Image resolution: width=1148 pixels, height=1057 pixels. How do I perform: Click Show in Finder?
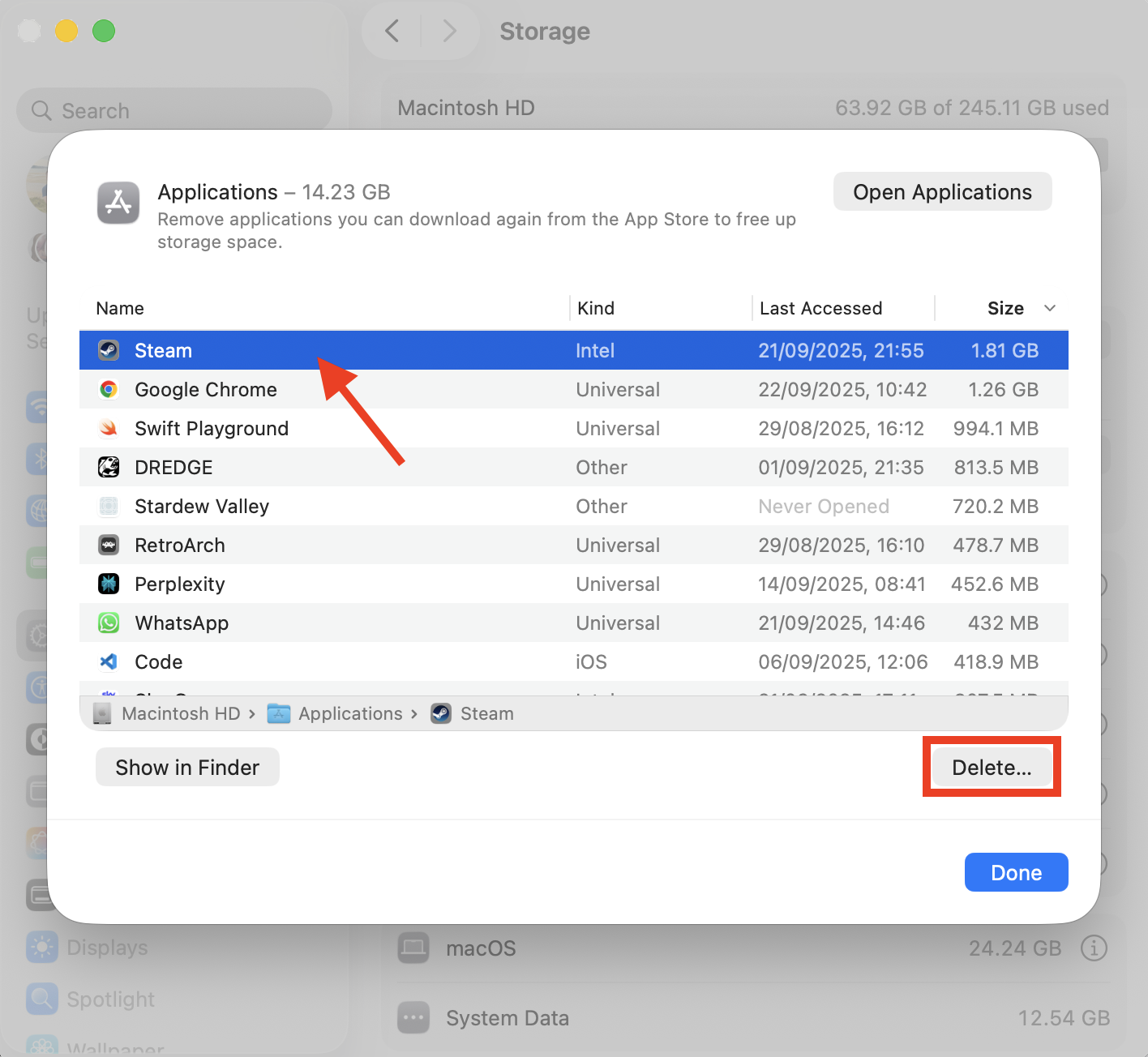point(187,767)
